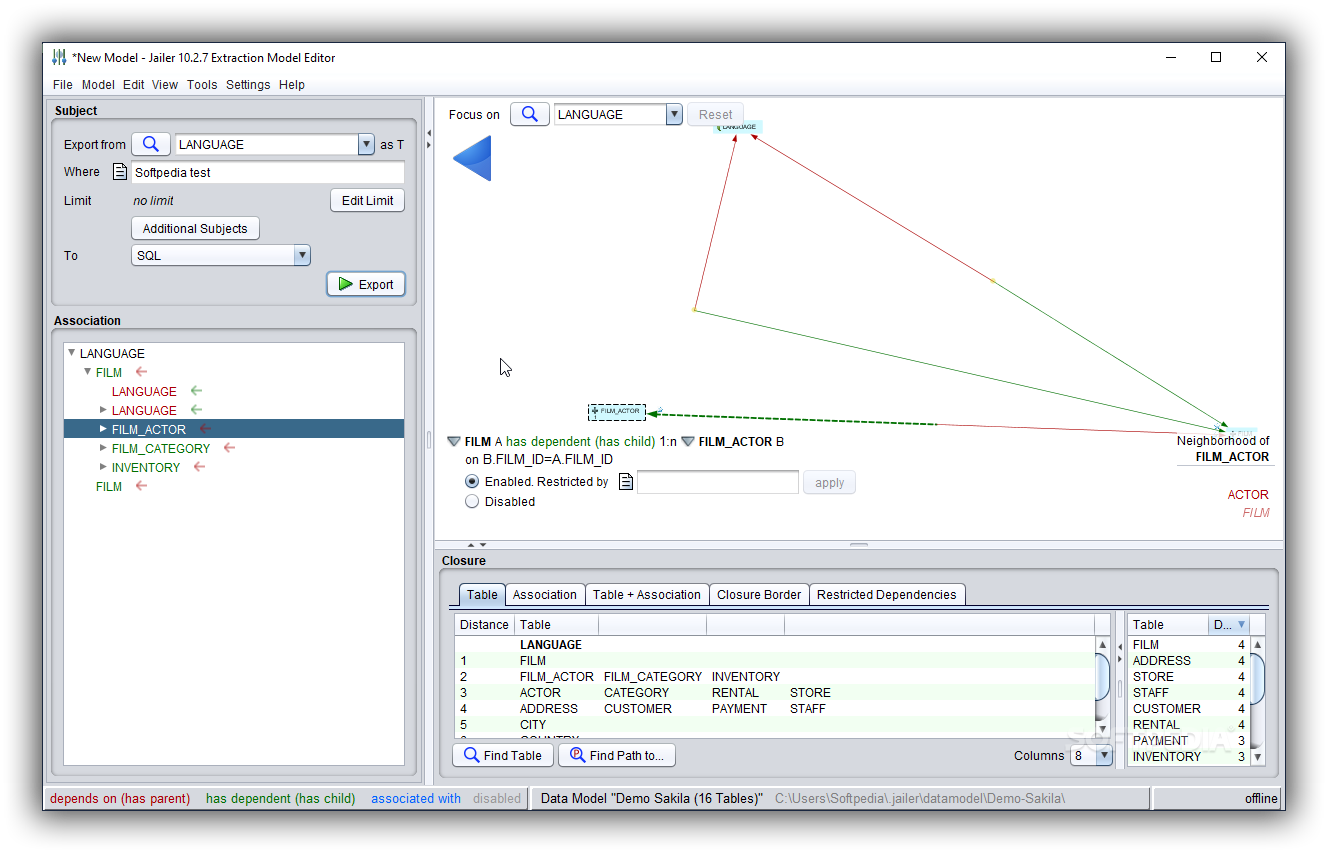
Task: Open the Table + Association tab
Action: (646, 594)
